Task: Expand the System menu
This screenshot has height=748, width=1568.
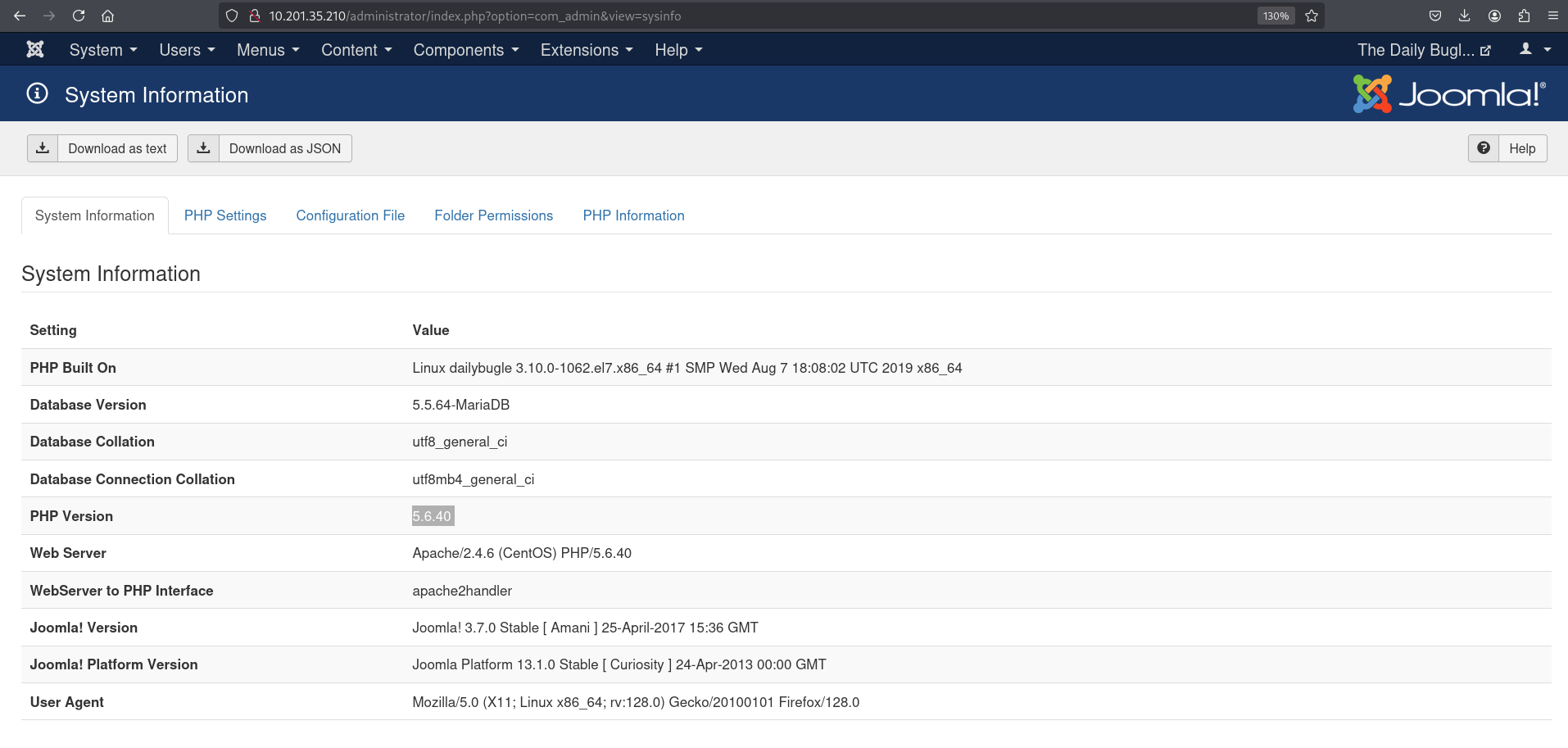Action: (x=103, y=50)
